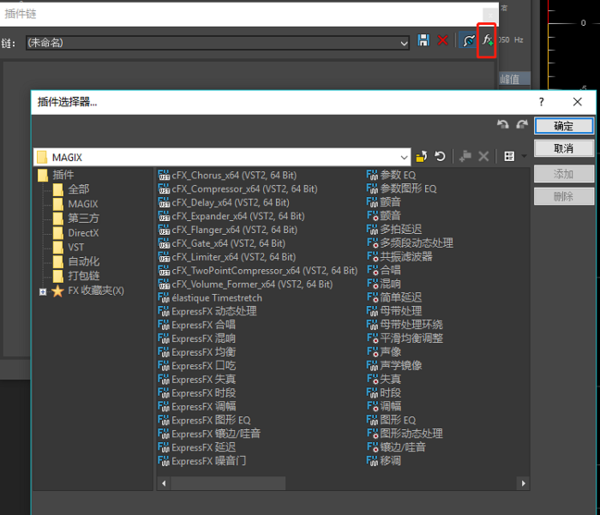This screenshot has height=515, width=600.
Task: Select ExpressFX 噪音门 plugin
Action: click(202, 461)
